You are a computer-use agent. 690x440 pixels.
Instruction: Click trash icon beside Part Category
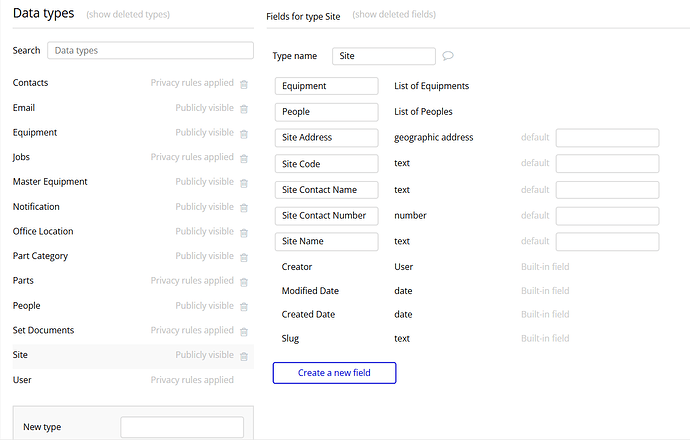coord(244,257)
